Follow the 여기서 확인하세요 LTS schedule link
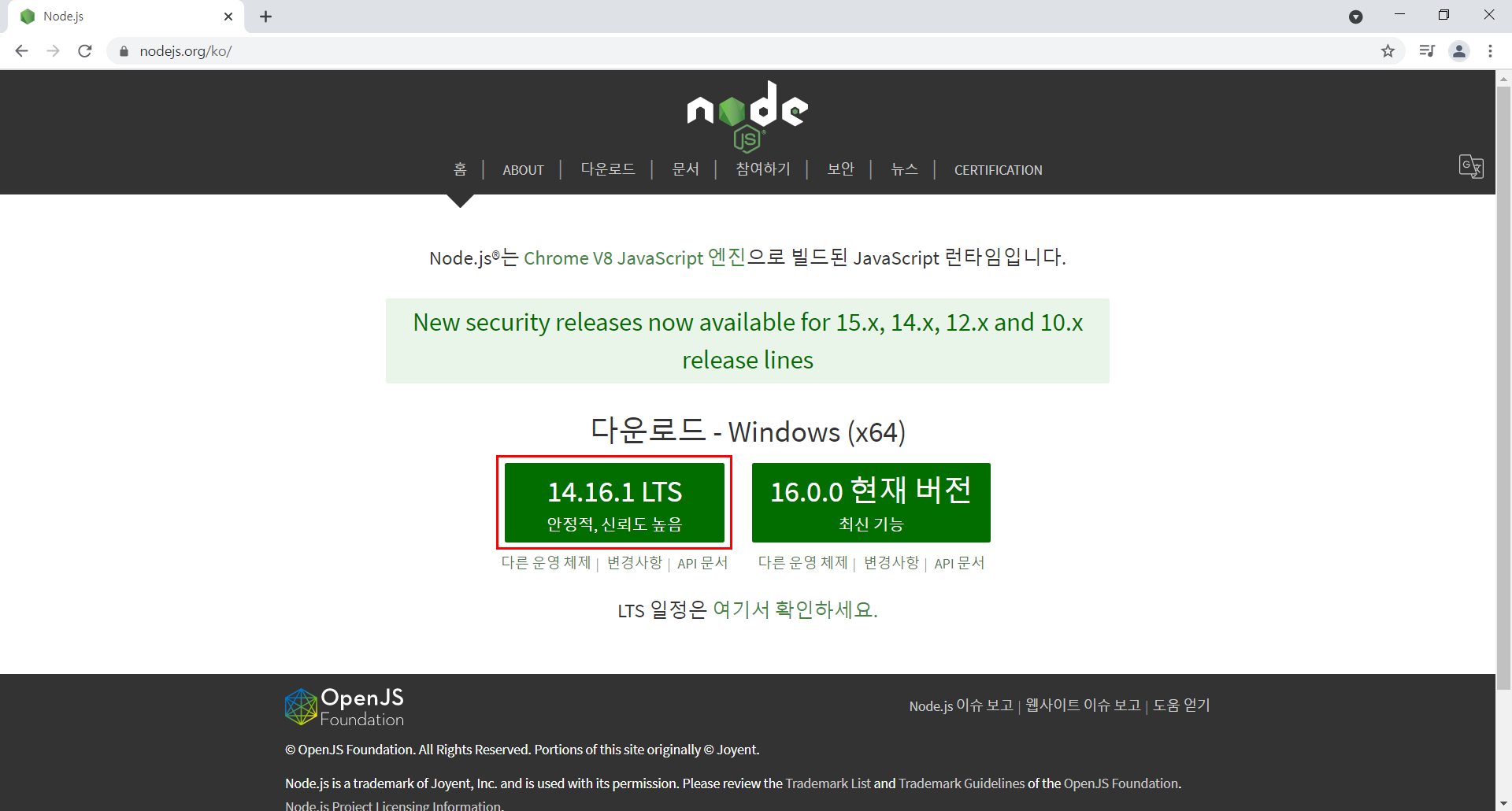Image resolution: width=1512 pixels, height=811 pixels. (x=795, y=609)
